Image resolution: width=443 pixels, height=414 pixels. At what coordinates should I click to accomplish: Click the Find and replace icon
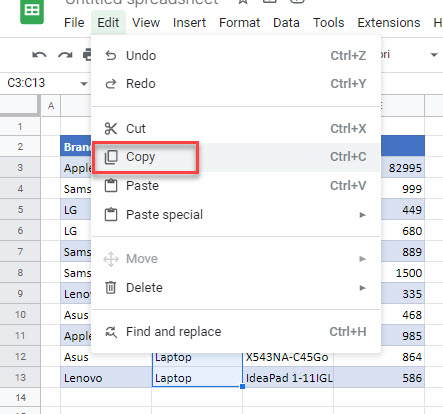111,332
